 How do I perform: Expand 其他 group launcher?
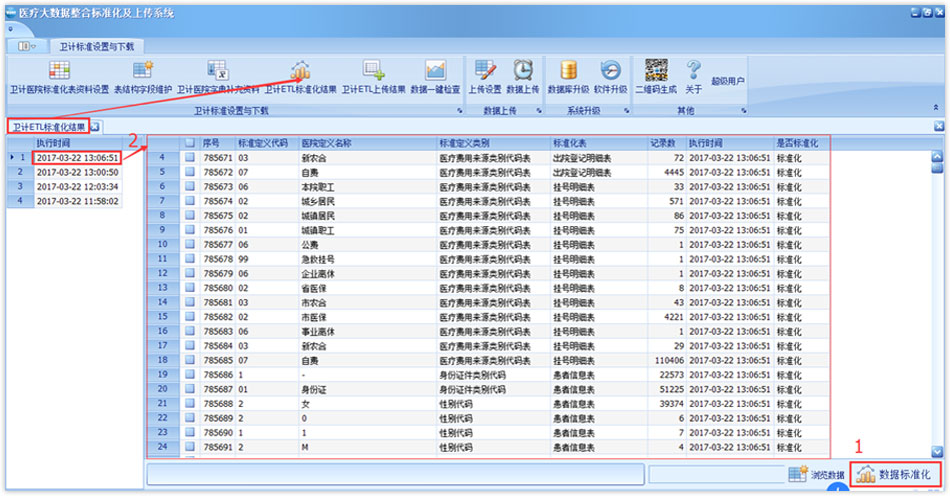743,111
